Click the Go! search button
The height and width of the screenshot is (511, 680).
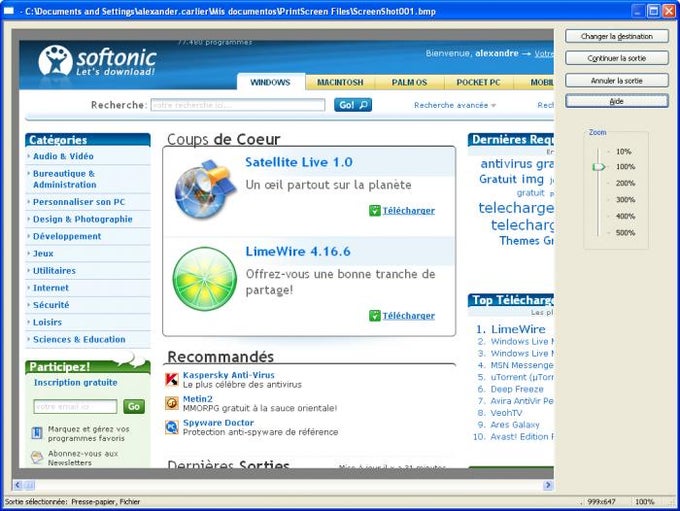pyautogui.click(x=353, y=105)
